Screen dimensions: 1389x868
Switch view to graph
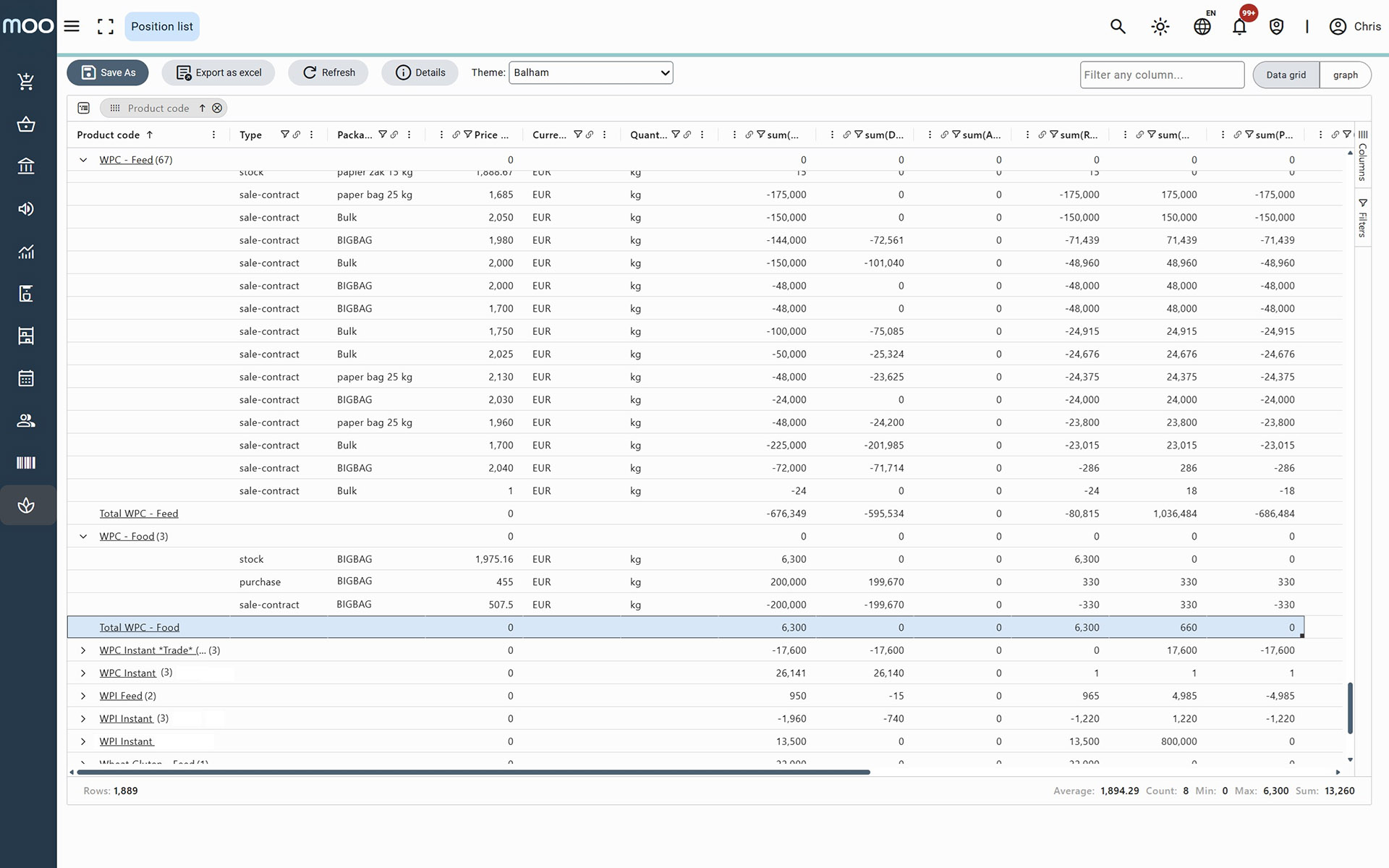(1345, 75)
